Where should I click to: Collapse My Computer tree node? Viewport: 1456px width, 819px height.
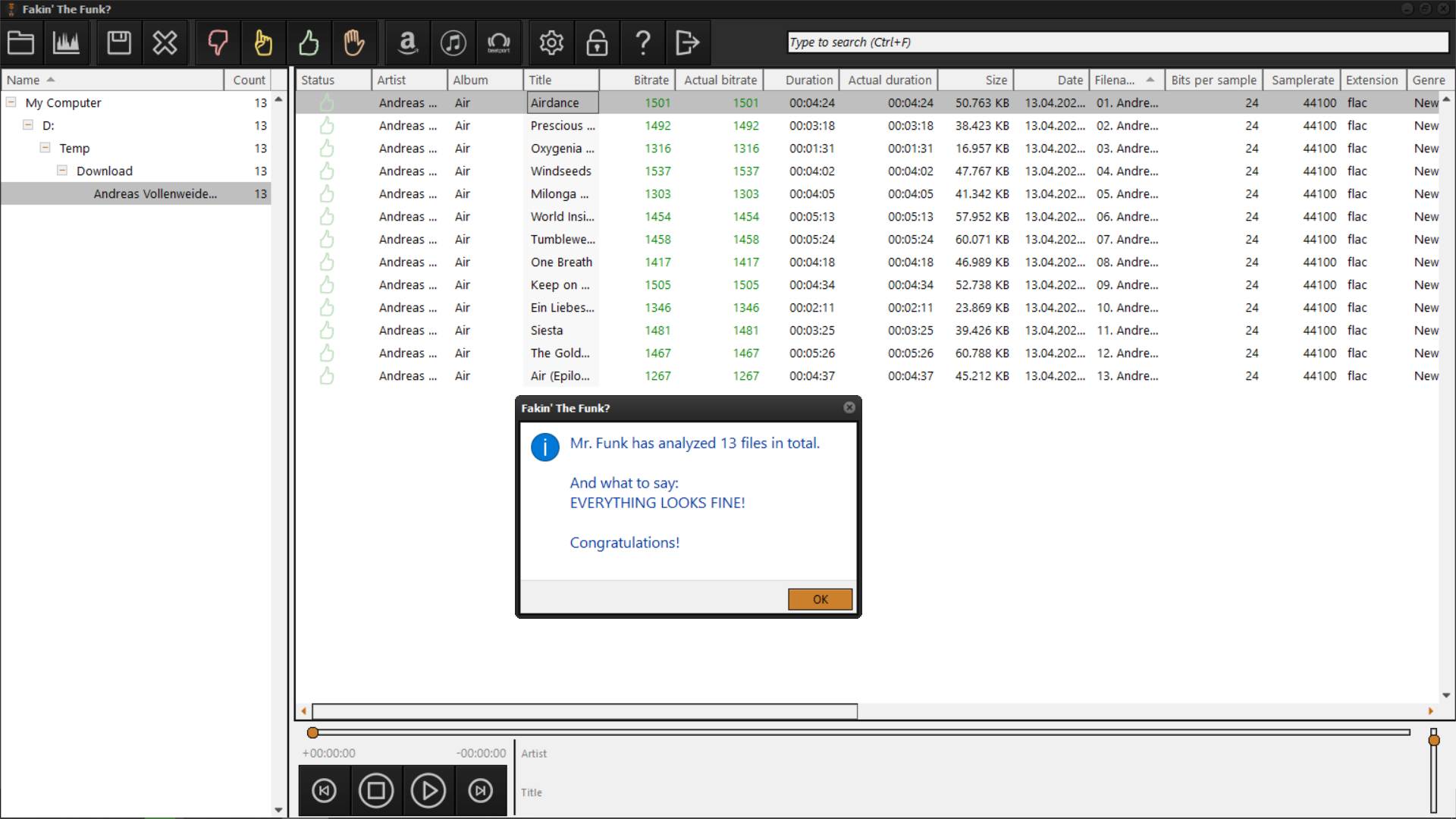point(11,102)
